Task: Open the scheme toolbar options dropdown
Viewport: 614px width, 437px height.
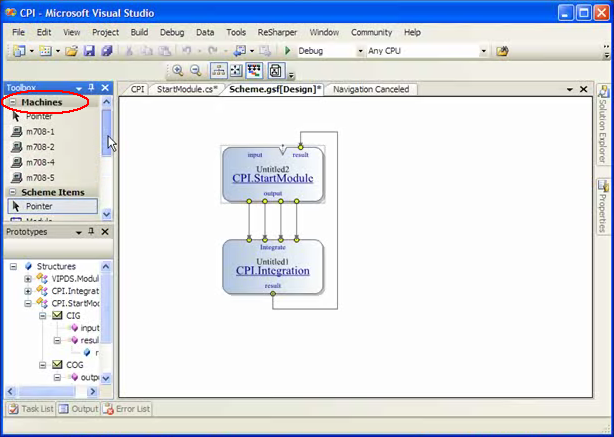Action: 291,75
